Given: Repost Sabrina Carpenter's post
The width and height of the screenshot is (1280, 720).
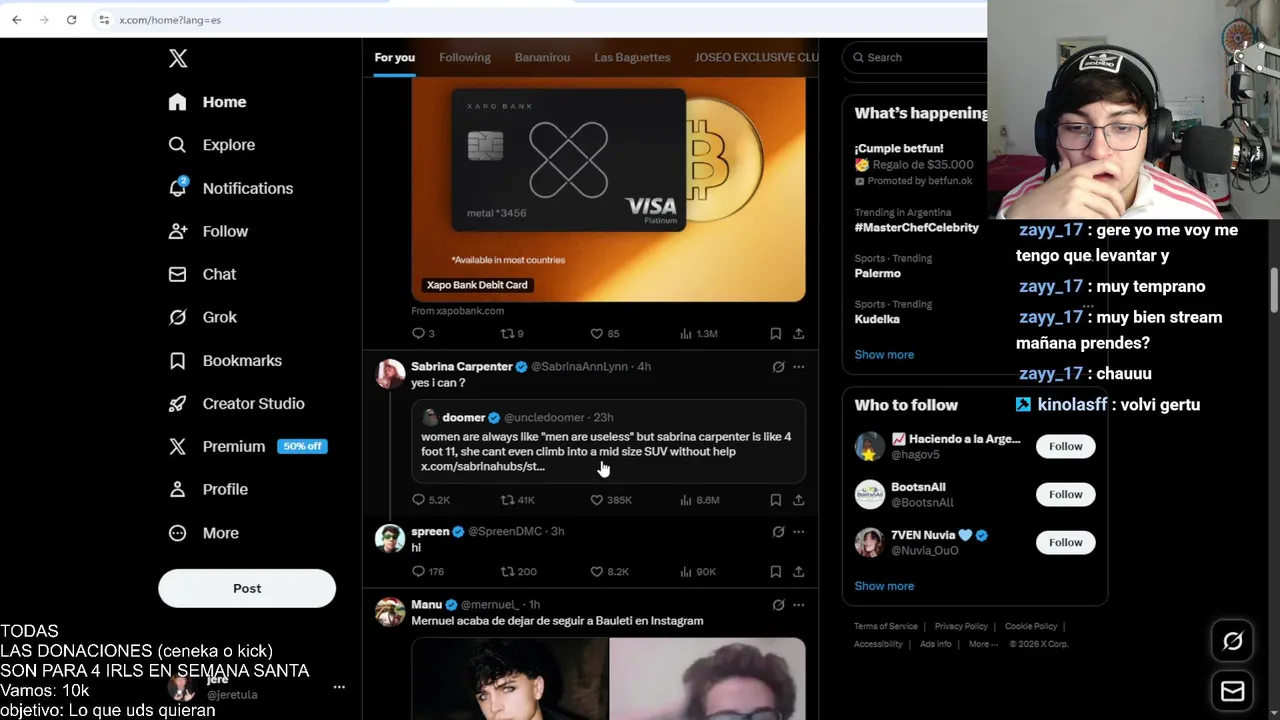Looking at the screenshot, I should pyautogui.click(x=517, y=499).
